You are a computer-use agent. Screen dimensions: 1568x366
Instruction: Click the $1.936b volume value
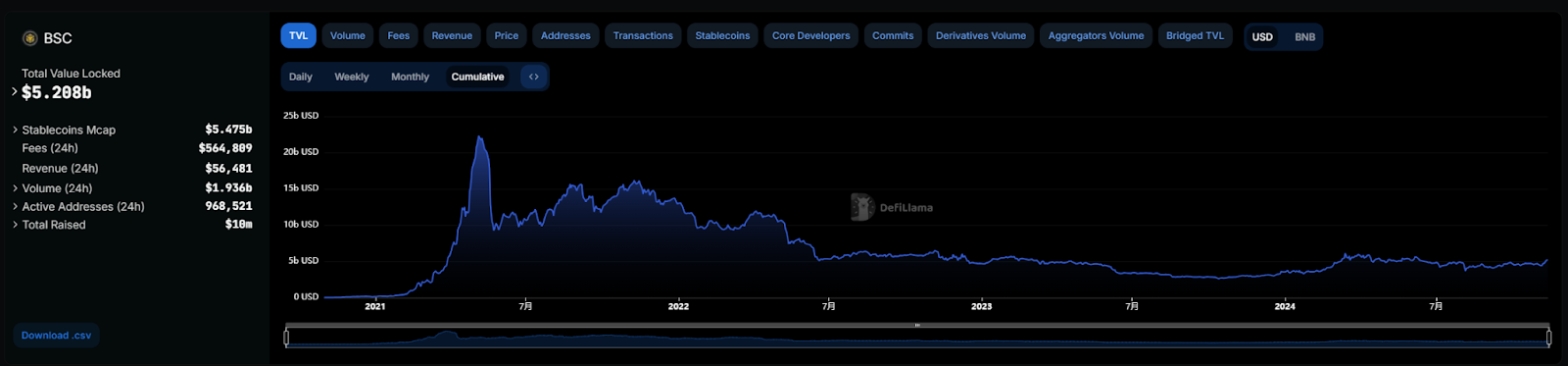tap(228, 187)
